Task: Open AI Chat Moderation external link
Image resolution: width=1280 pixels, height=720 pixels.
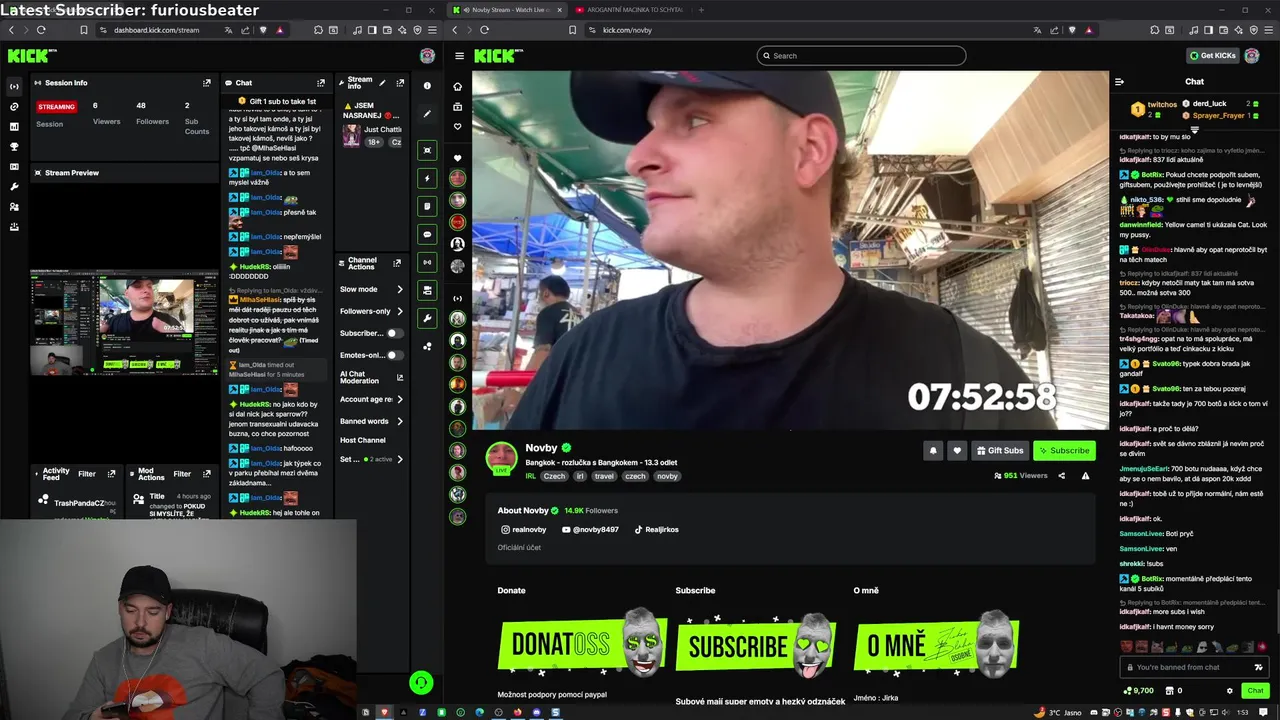Action: pos(400,378)
